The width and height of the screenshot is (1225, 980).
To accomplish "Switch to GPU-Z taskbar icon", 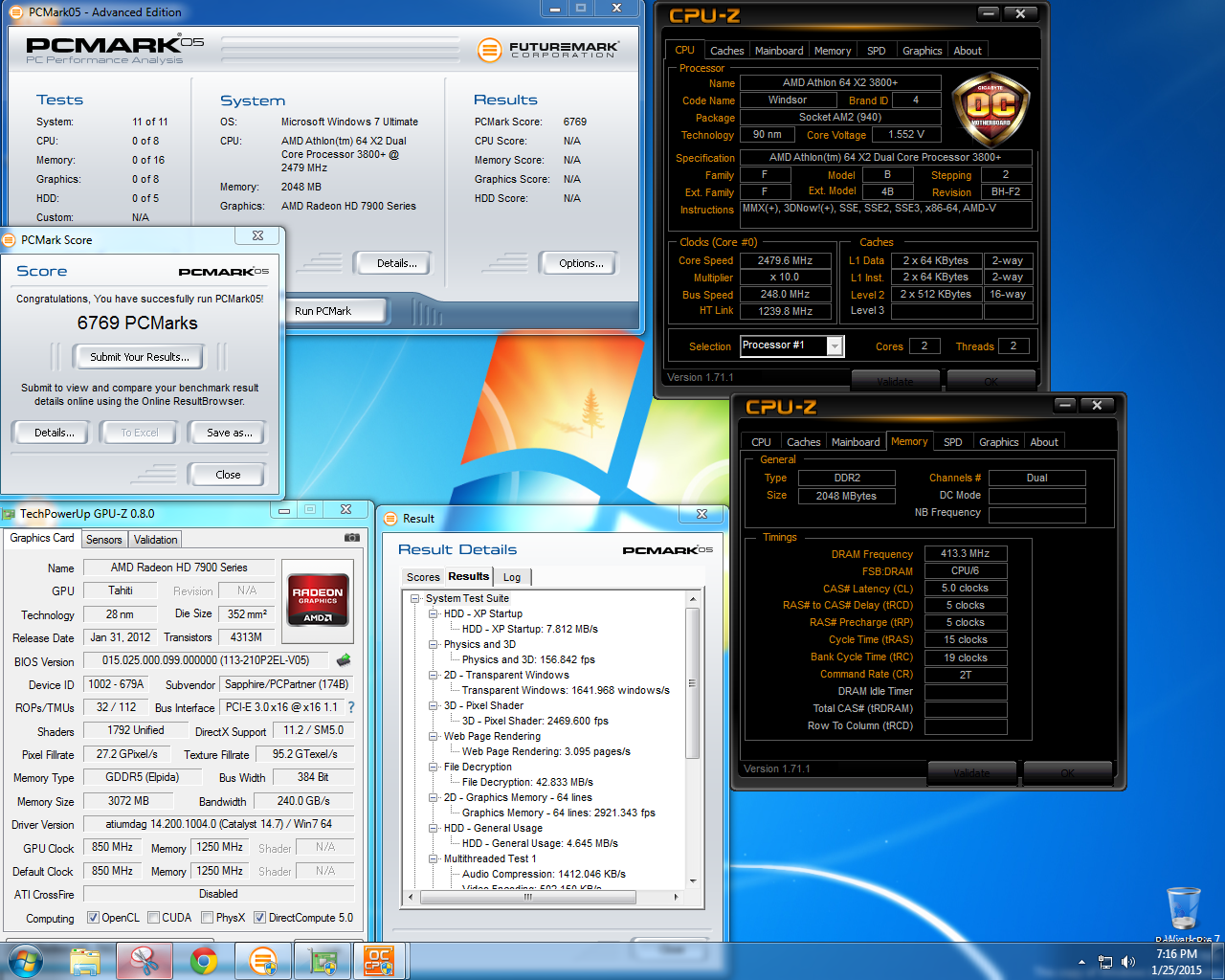I will (x=323, y=961).
